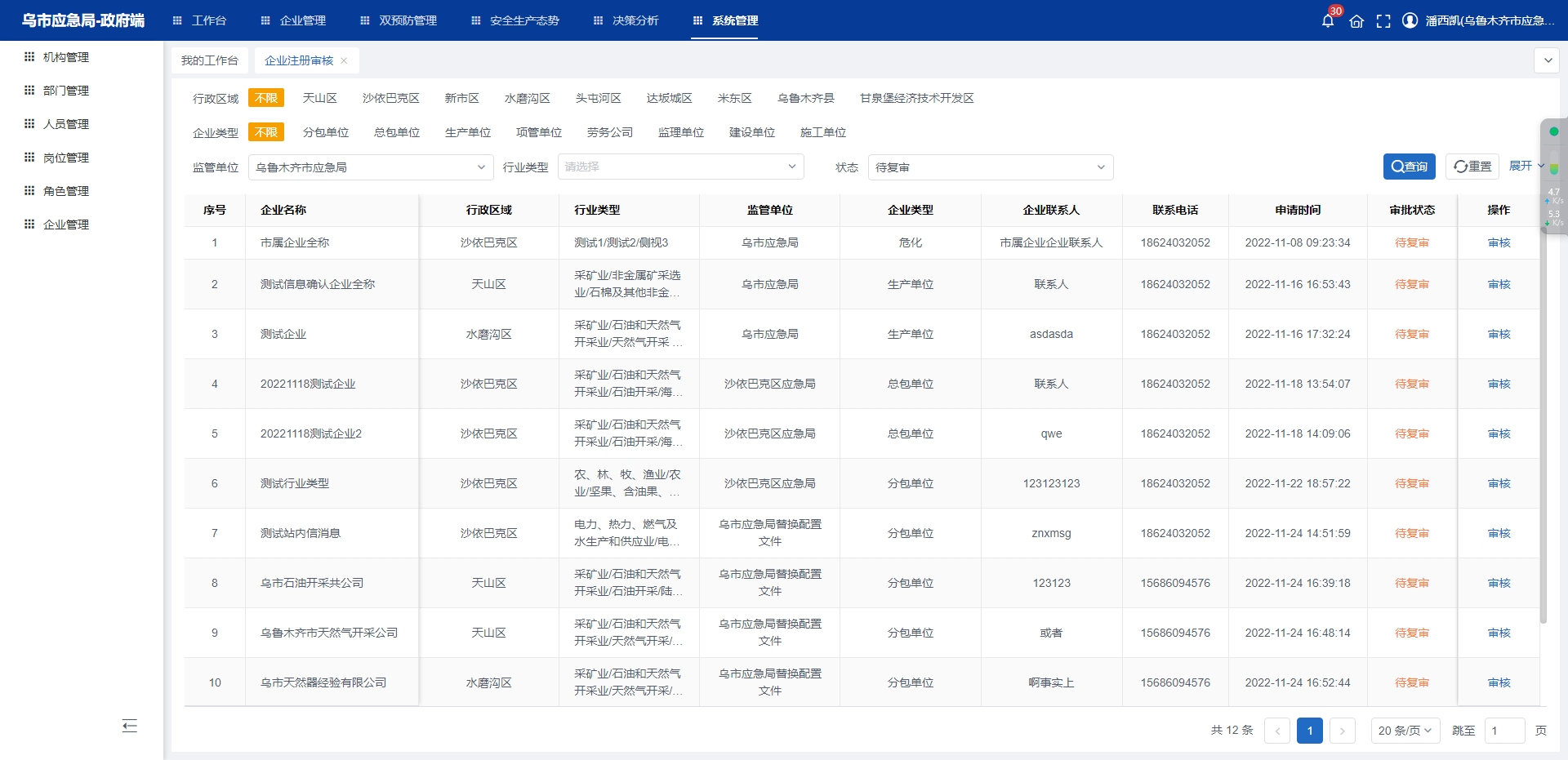Click 申请时间 column header
The image size is (1568, 760).
pyautogui.click(x=1298, y=210)
